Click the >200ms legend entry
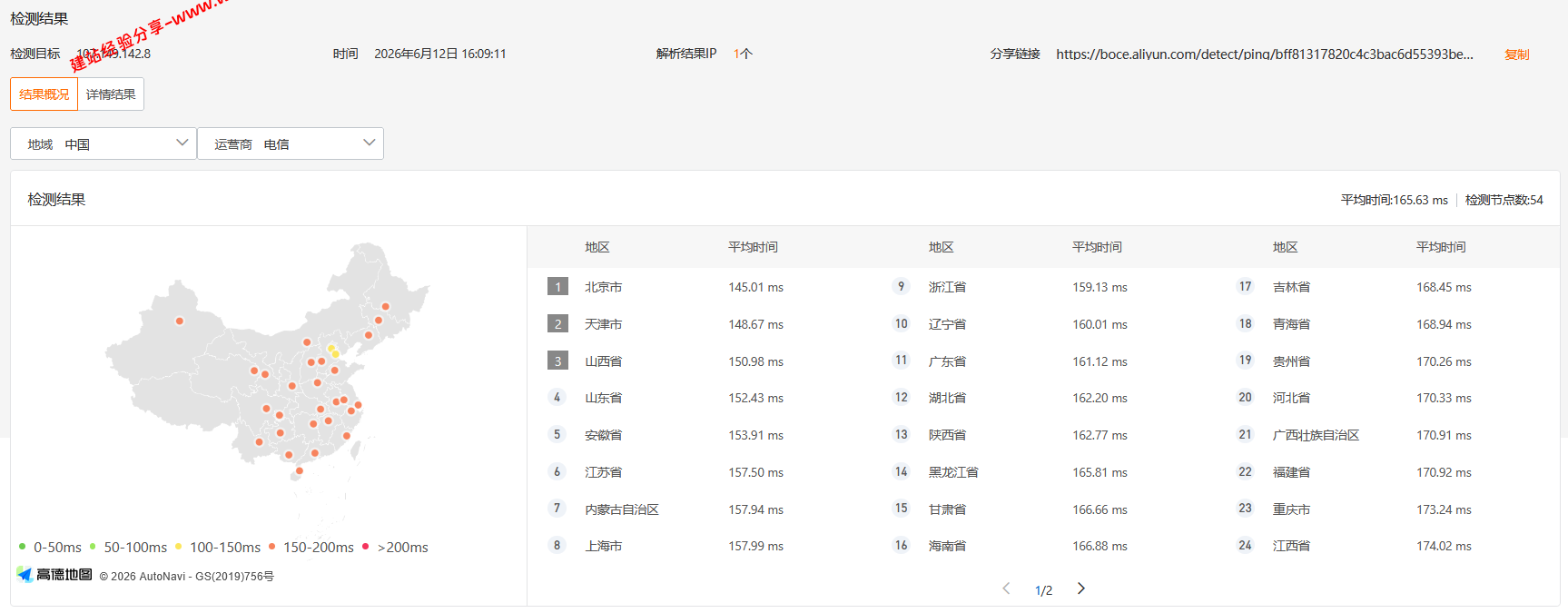The height and width of the screenshot is (613, 1568). coord(396,547)
